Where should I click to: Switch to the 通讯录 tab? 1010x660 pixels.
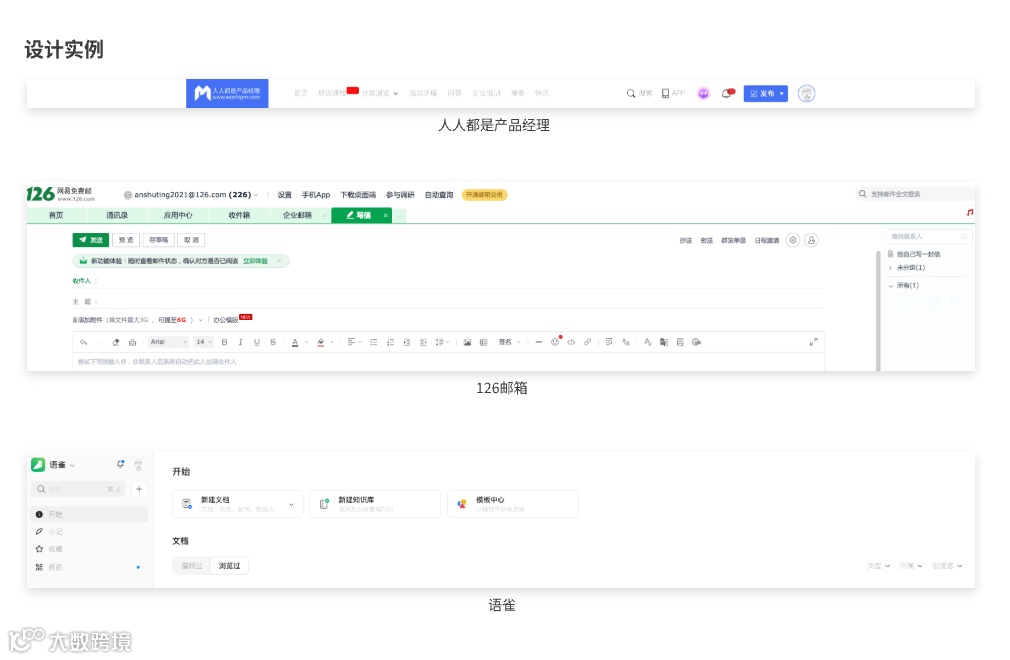pyautogui.click(x=117, y=215)
